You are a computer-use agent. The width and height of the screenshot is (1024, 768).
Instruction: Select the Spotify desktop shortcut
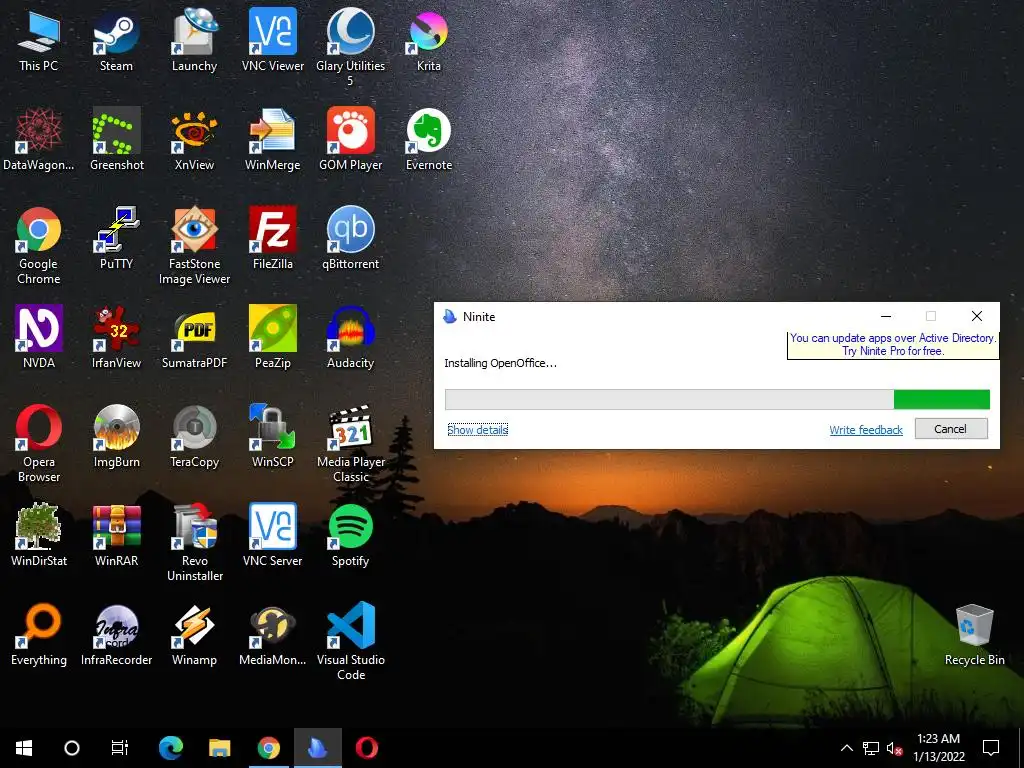point(351,535)
